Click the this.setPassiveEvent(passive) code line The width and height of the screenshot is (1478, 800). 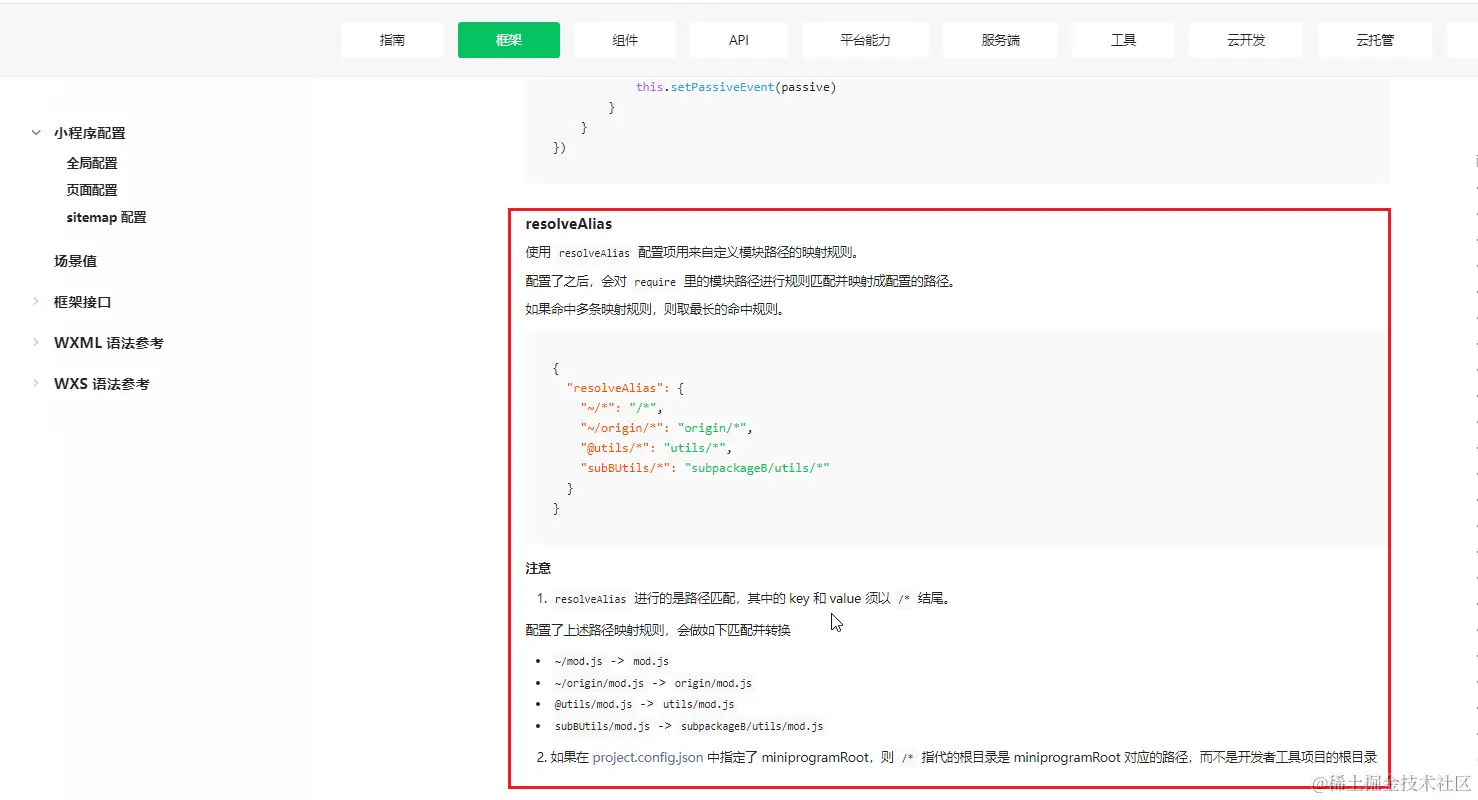(x=736, y=87)
